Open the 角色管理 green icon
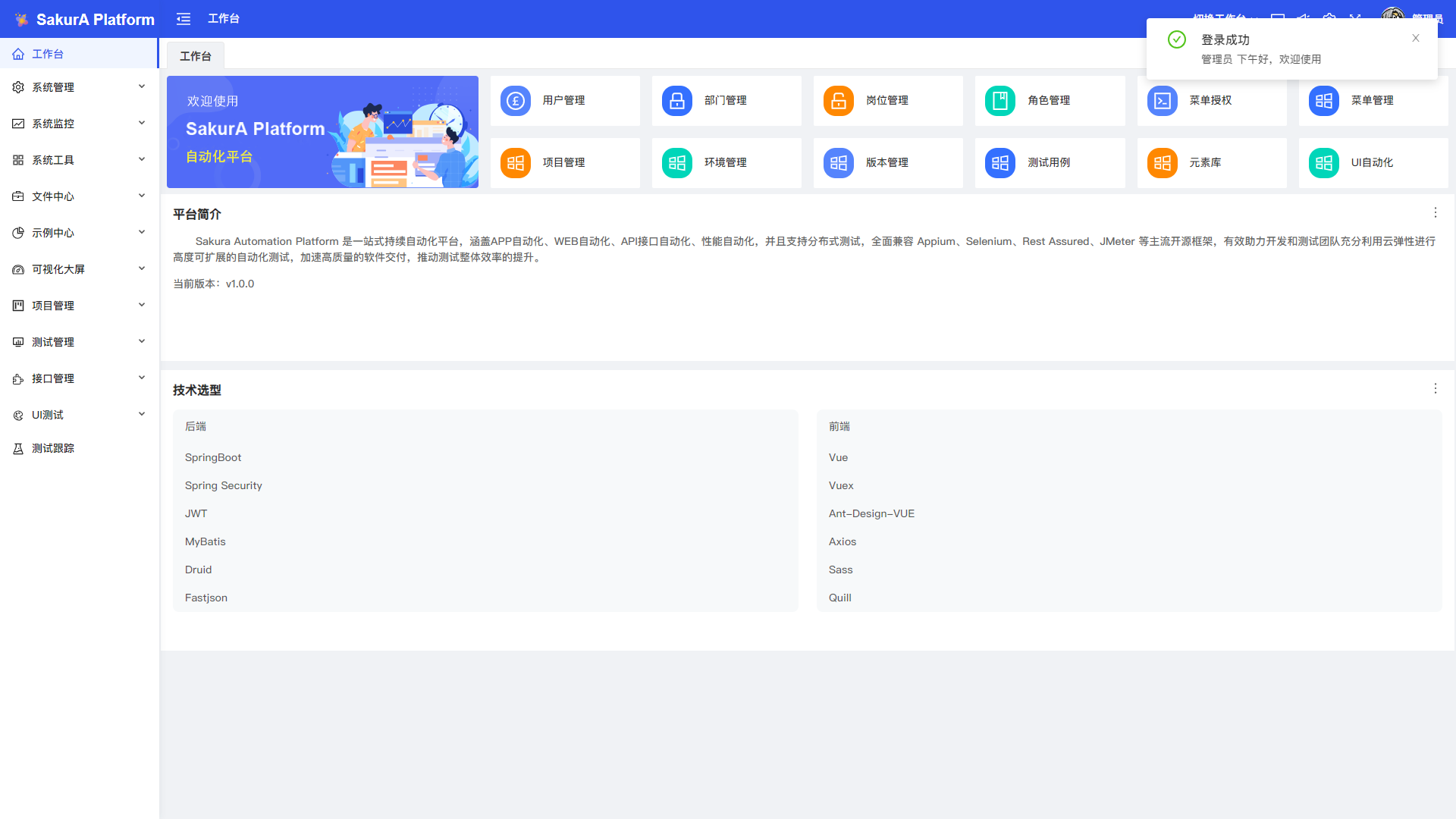 click(1000, 101)
